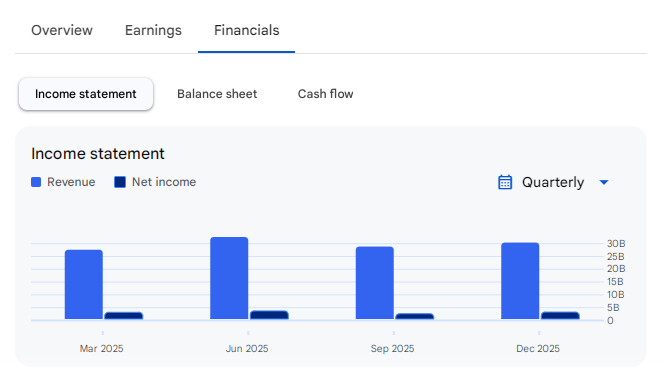Click the 15B axis value
This screenshot has height=370, width=669.
[615, 282]
